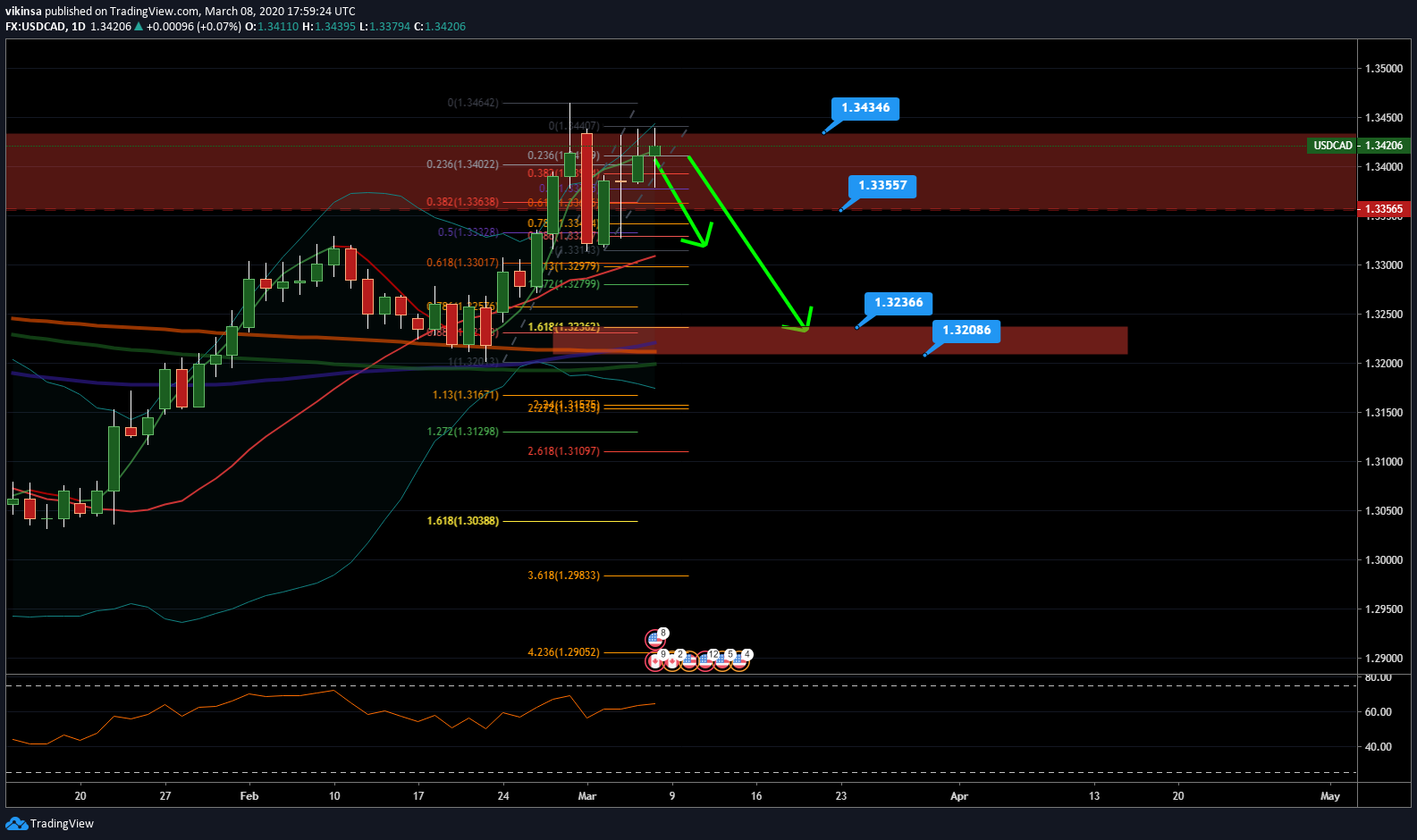Click the 23 date axis label
The height and width of the screenshot is (840, 1417).
(x=841, y=796)
